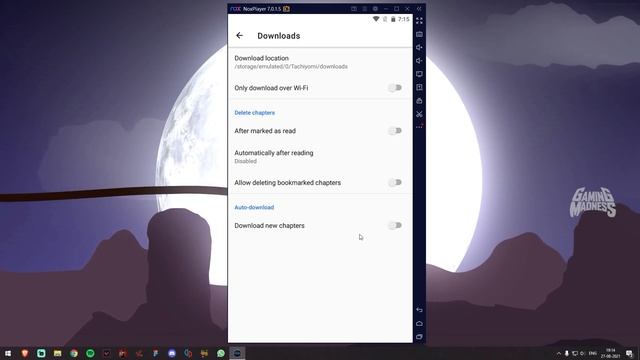The image size is (640, 360).
Task: Click the Nox APK install icon
Action: (x=419, y=87)
